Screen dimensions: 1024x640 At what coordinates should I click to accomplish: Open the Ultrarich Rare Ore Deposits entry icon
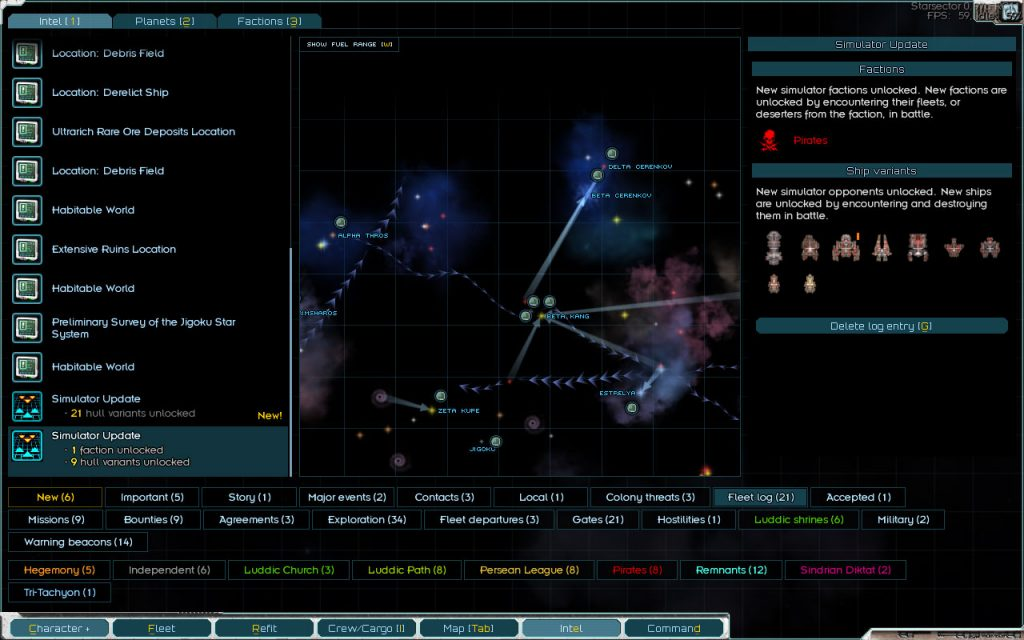click(x=26, y=132)
